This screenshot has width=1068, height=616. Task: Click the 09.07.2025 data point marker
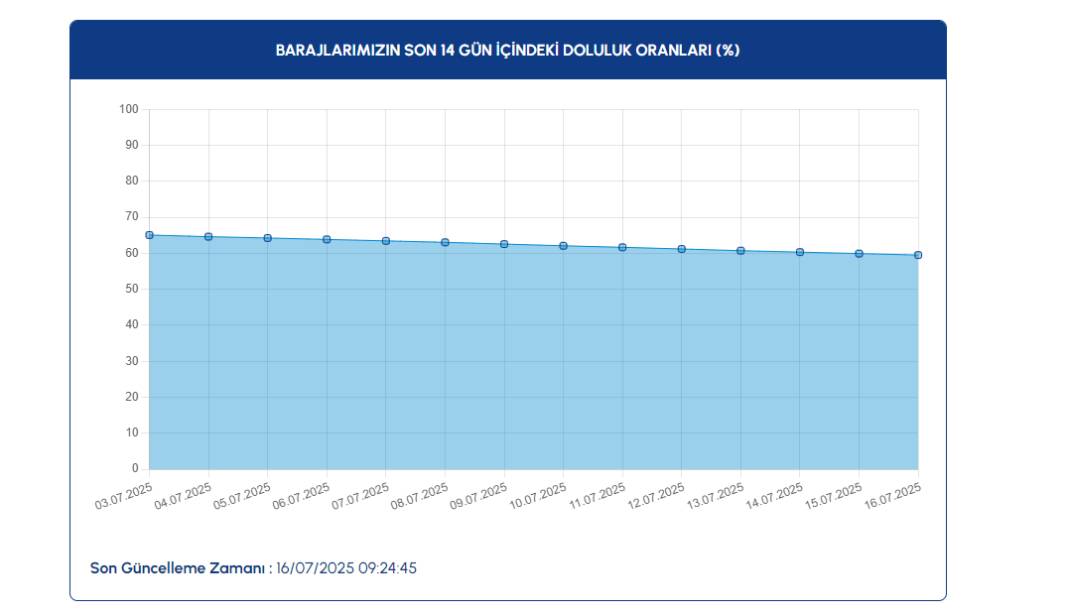[x=504, y=244]
